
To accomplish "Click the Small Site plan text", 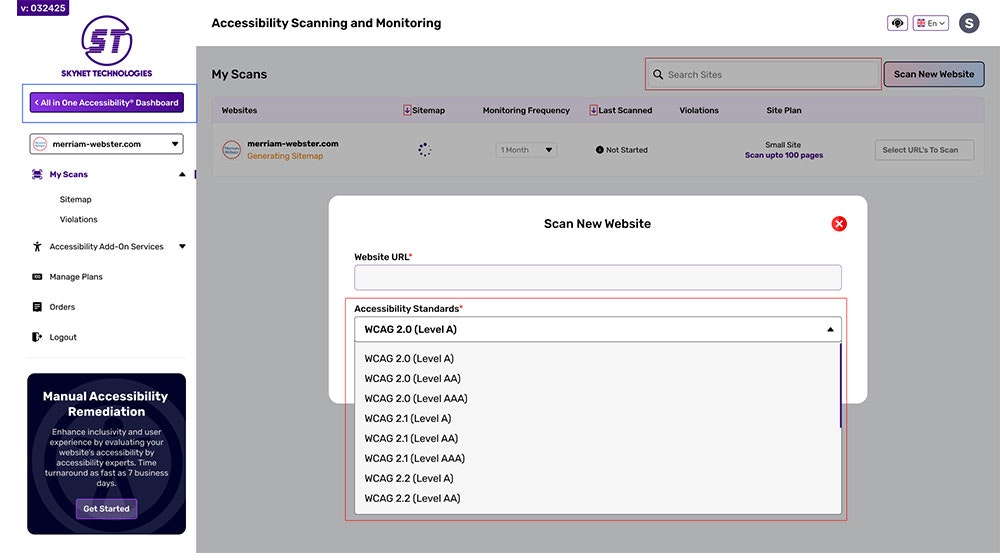I will coord(783,145).
